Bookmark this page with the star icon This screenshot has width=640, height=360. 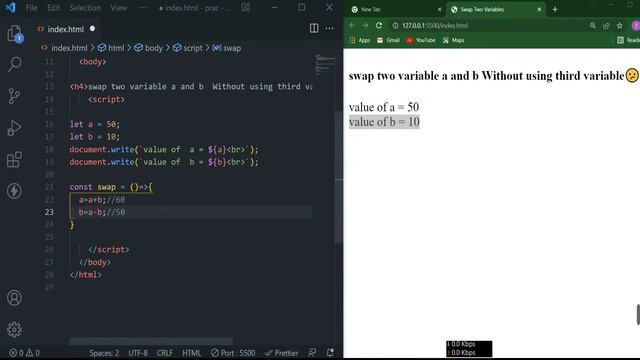point(620,25)
